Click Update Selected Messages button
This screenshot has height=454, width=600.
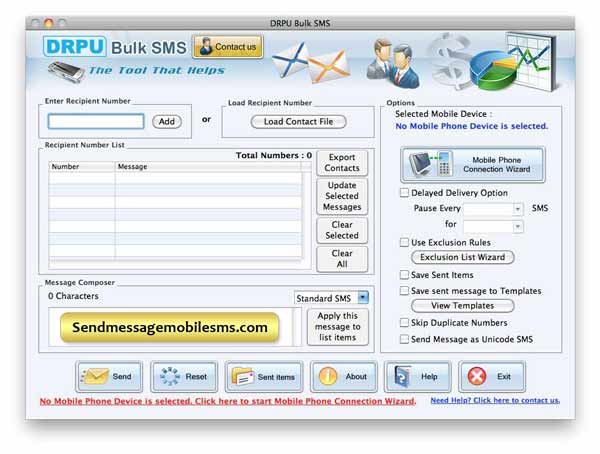(342, 196)
